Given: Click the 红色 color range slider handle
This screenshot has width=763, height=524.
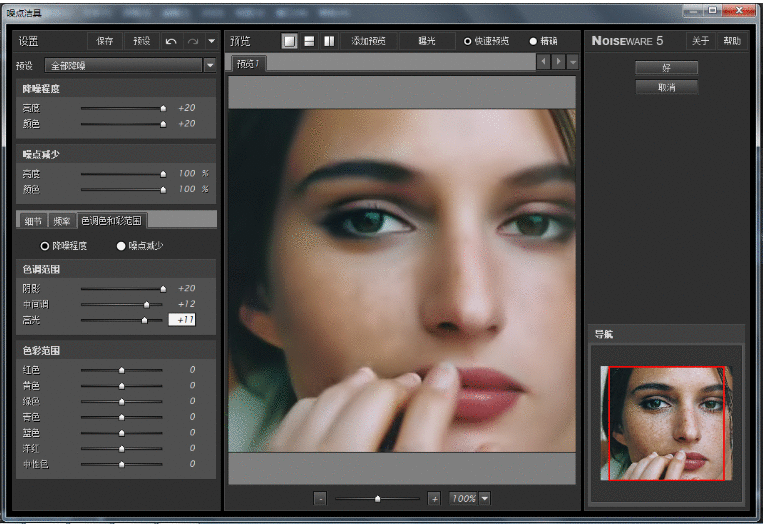Looking at the screenshot, I should 122,370.
